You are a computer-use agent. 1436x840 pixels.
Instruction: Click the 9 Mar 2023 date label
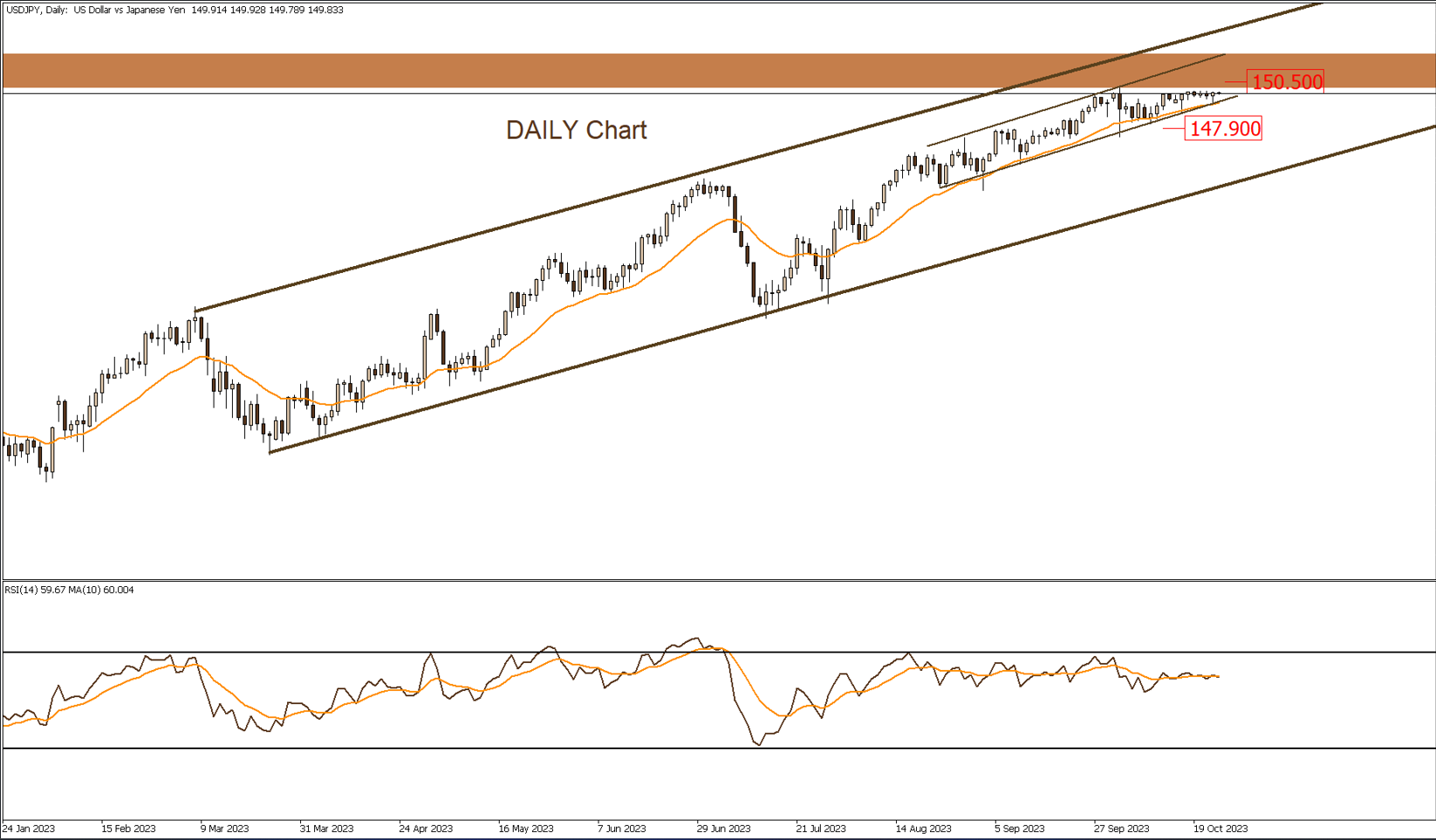tap(225, 829)
